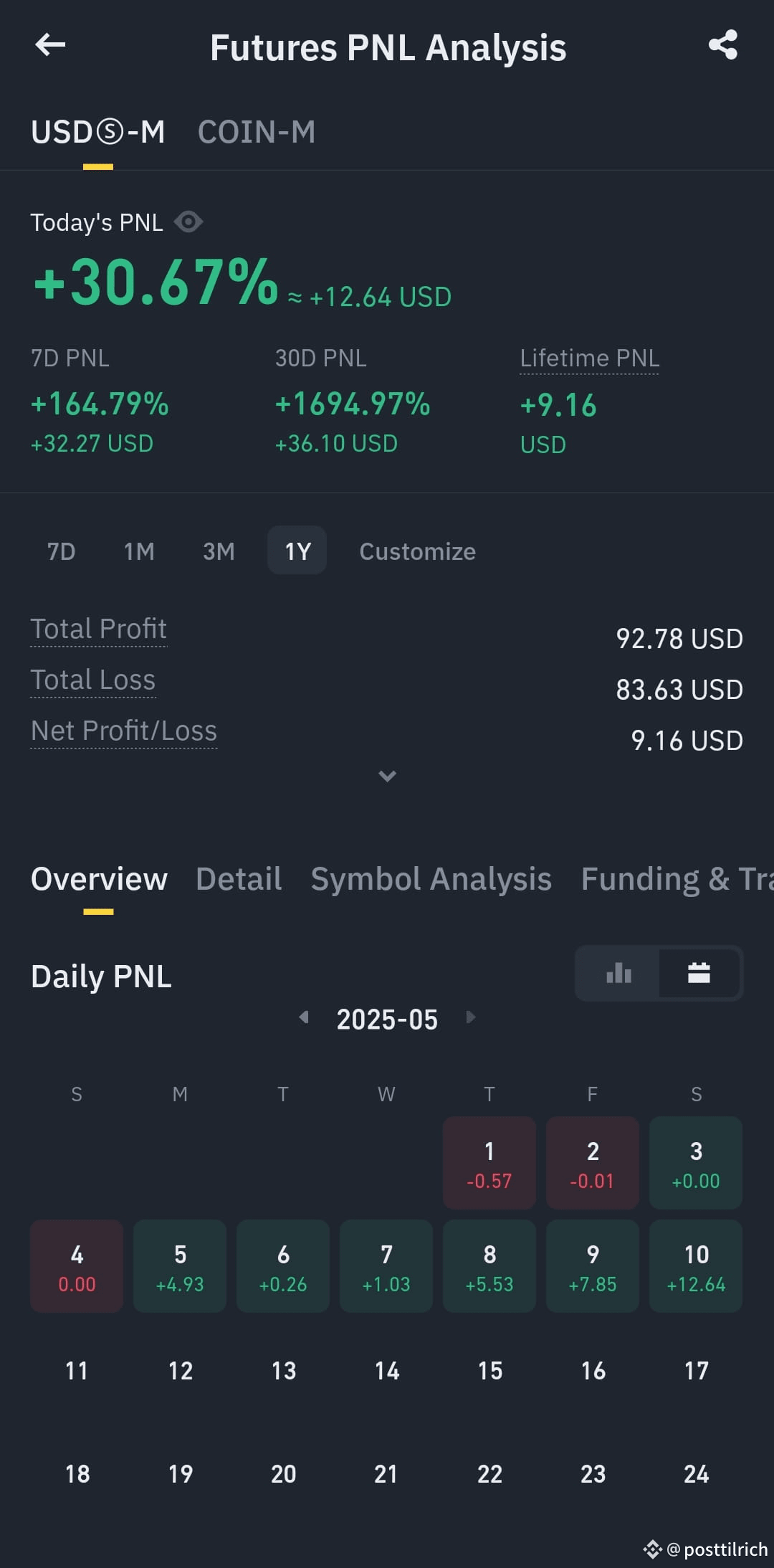Open the Detail tab
The width and height of the screenshot is (774, 1568).
tap(239, 879)
